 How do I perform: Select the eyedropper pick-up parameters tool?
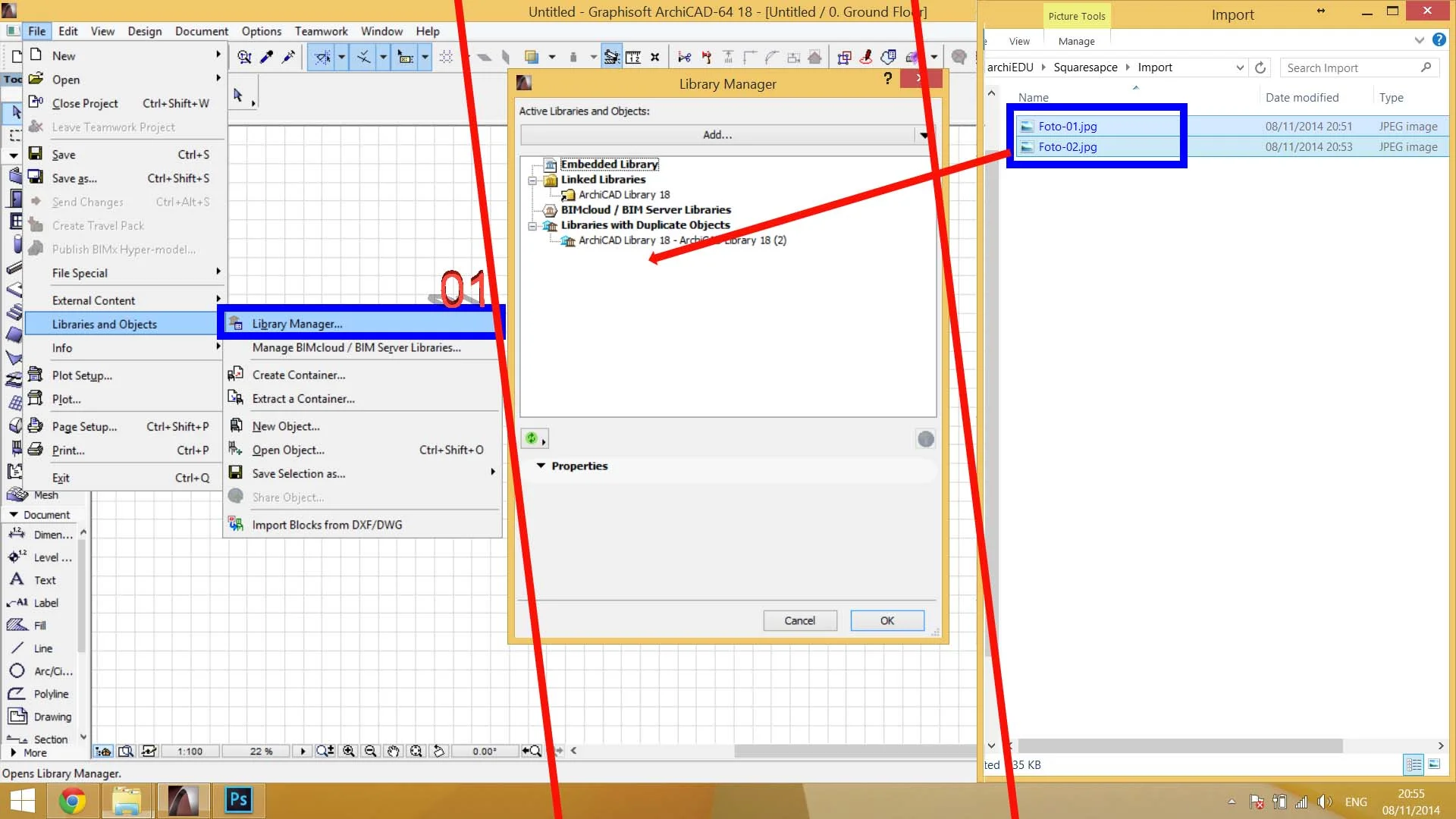[x=267, y=57]
